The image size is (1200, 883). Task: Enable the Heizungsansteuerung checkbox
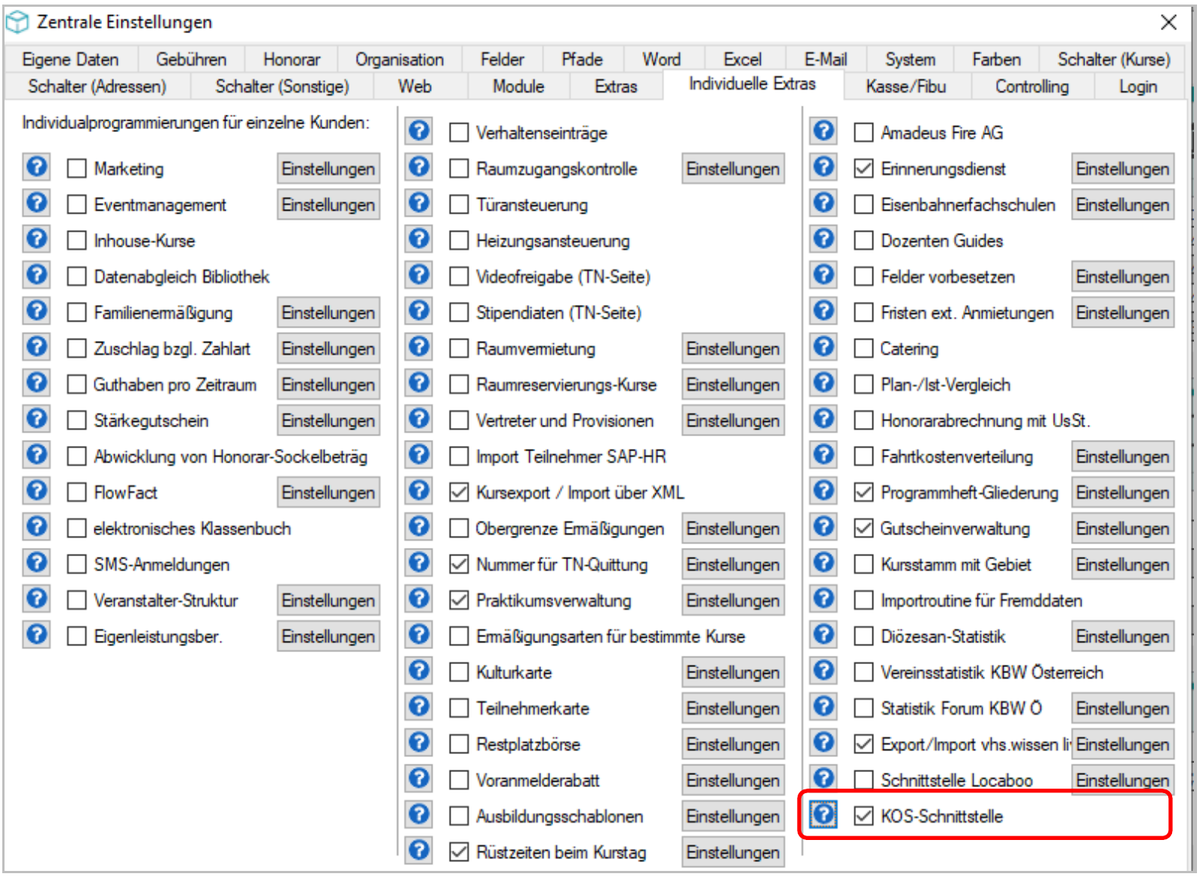click(460, 241)
